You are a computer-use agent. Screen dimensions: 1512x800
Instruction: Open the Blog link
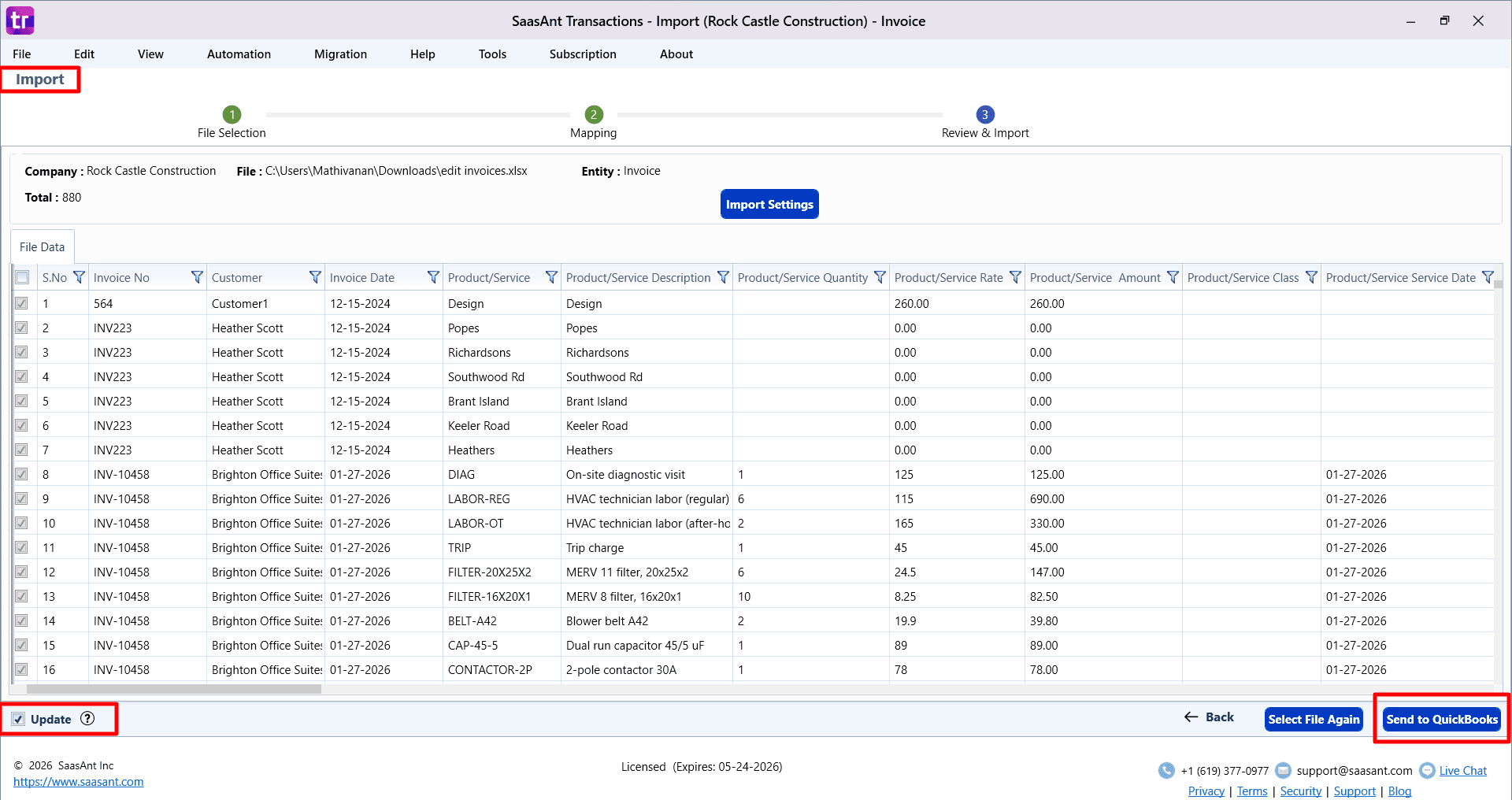pos(1399,791)
